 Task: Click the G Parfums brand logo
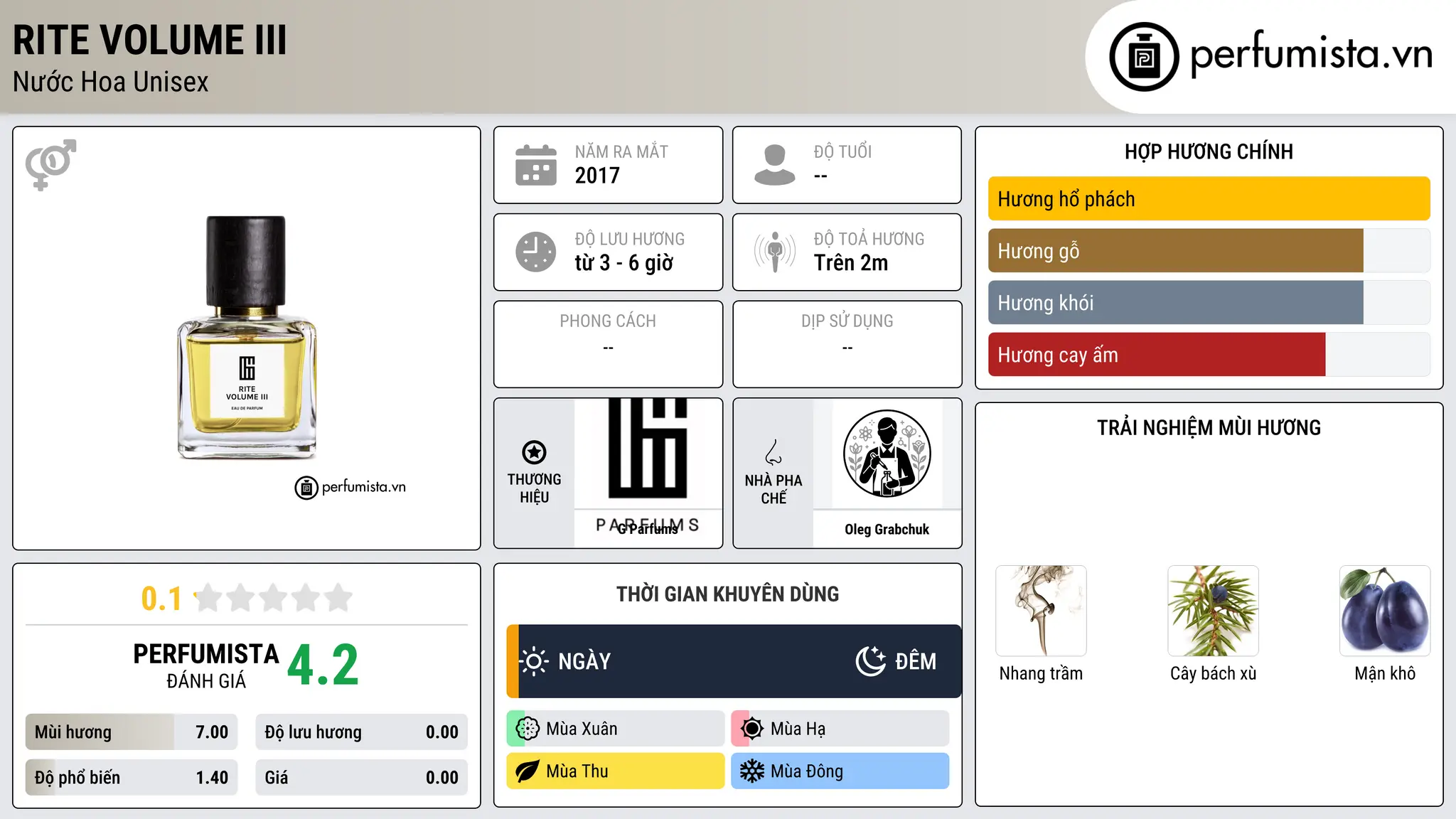pos(648,454)
